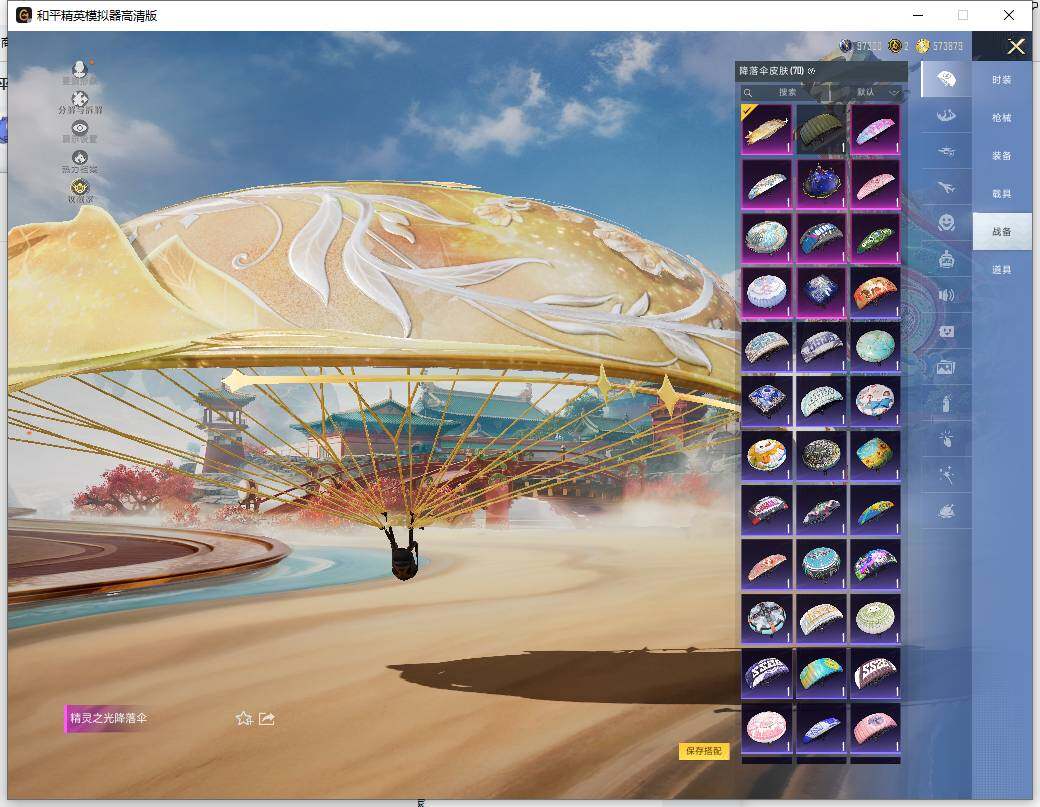Screen dimensions: 1040x807
Task: Select the parachute skin category icon
Action: point(946,79)
